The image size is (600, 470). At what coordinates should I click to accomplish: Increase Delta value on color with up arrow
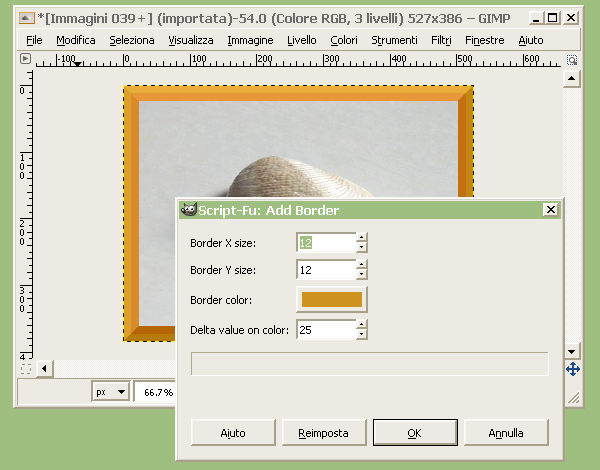point(362,325)
